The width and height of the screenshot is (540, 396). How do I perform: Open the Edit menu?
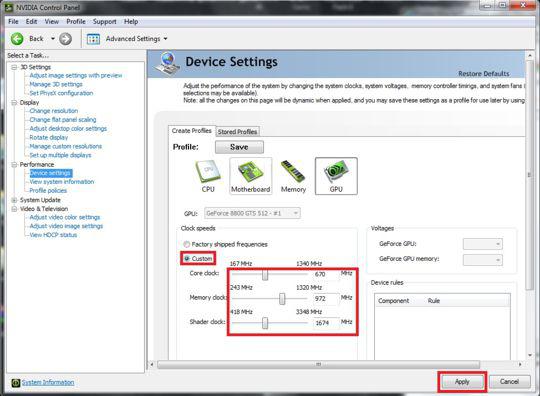(x=31, y=22)
